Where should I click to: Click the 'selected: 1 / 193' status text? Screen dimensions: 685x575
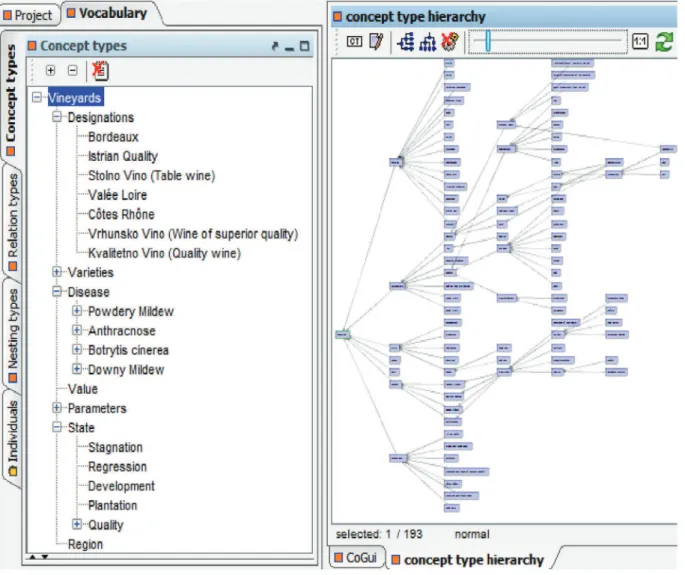[379, 534]
